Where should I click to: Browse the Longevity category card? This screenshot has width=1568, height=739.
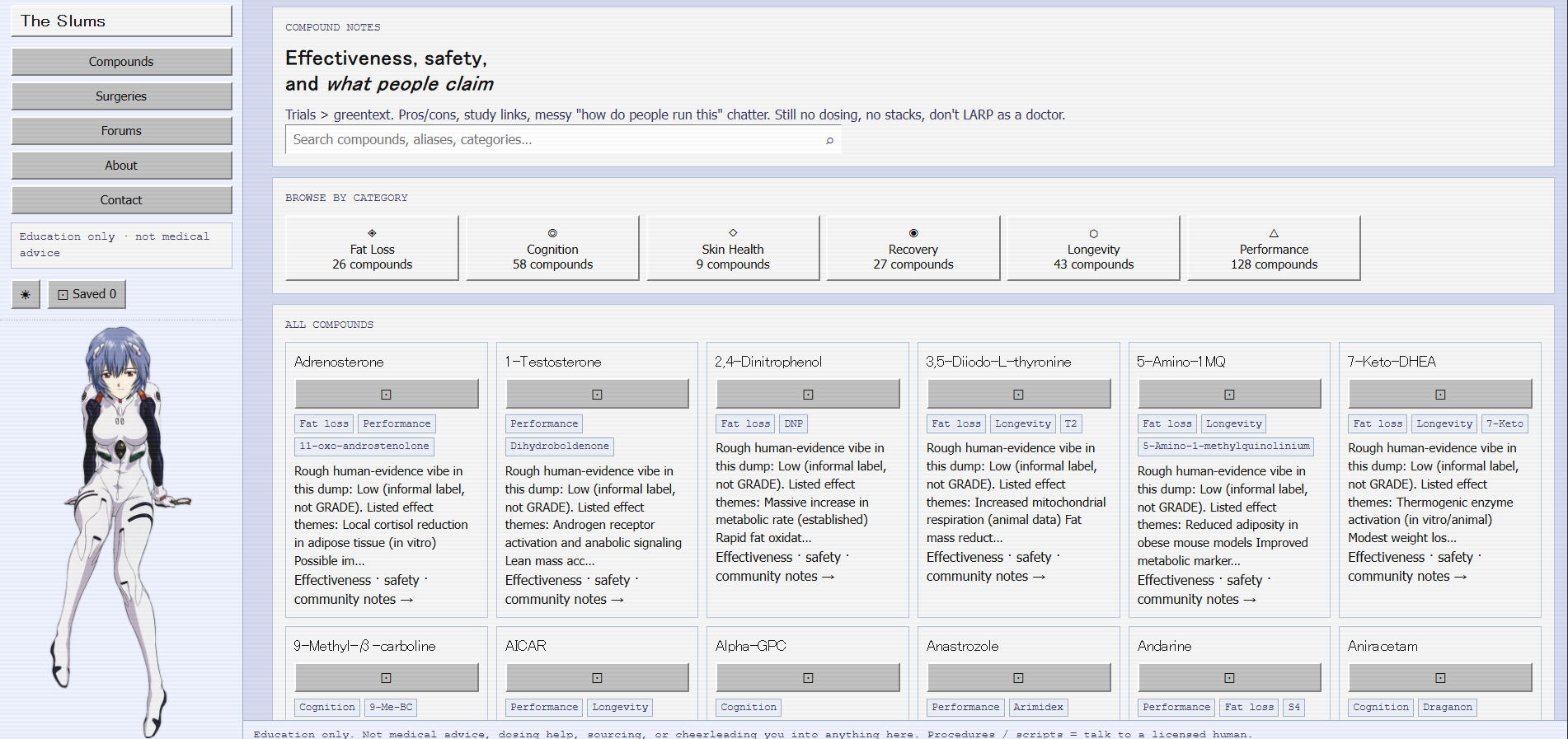point(1093,248)
